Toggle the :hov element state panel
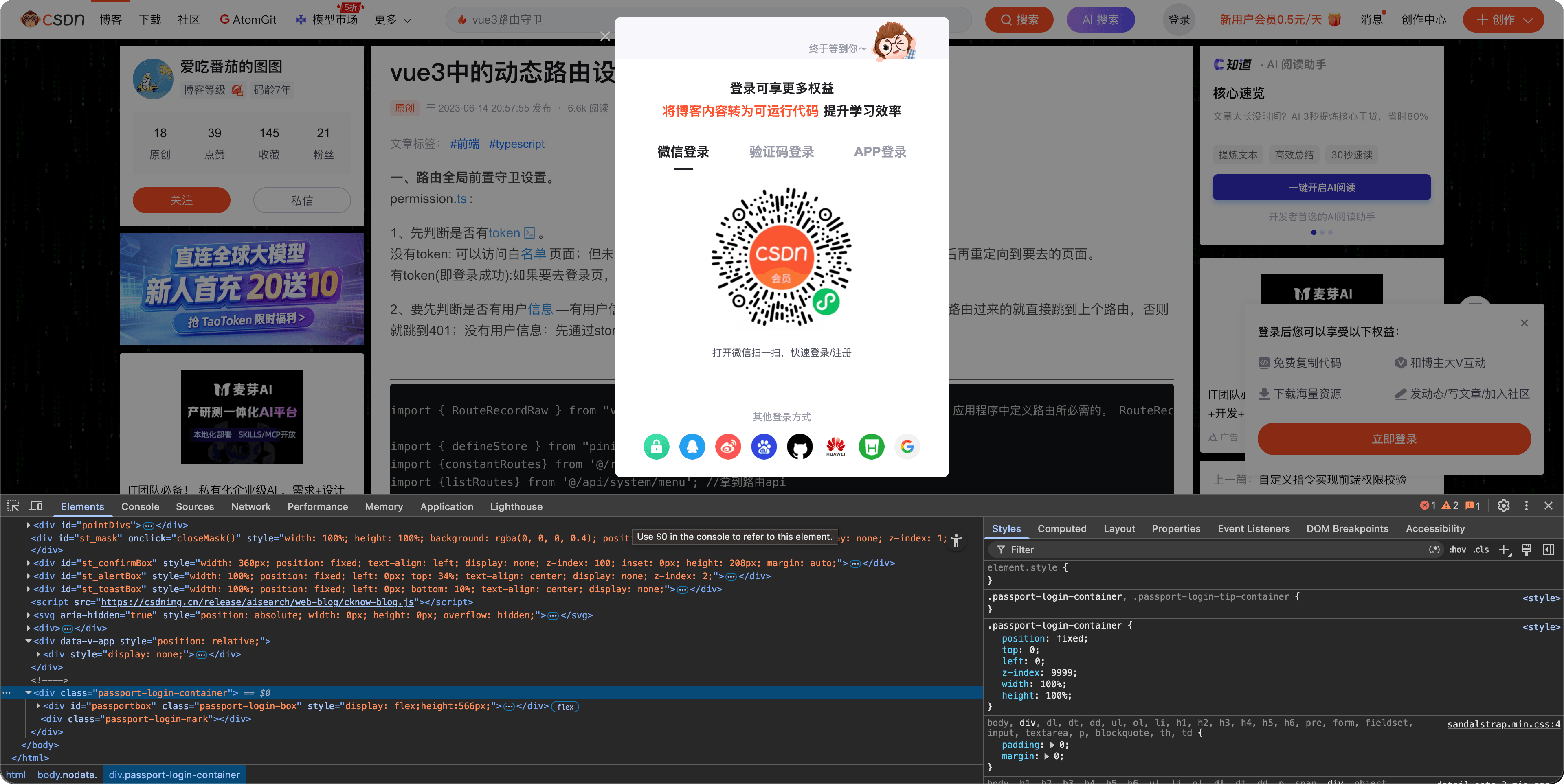Image resolution: width=1564 pixels, height=784 pixels. click(1457, 550)
